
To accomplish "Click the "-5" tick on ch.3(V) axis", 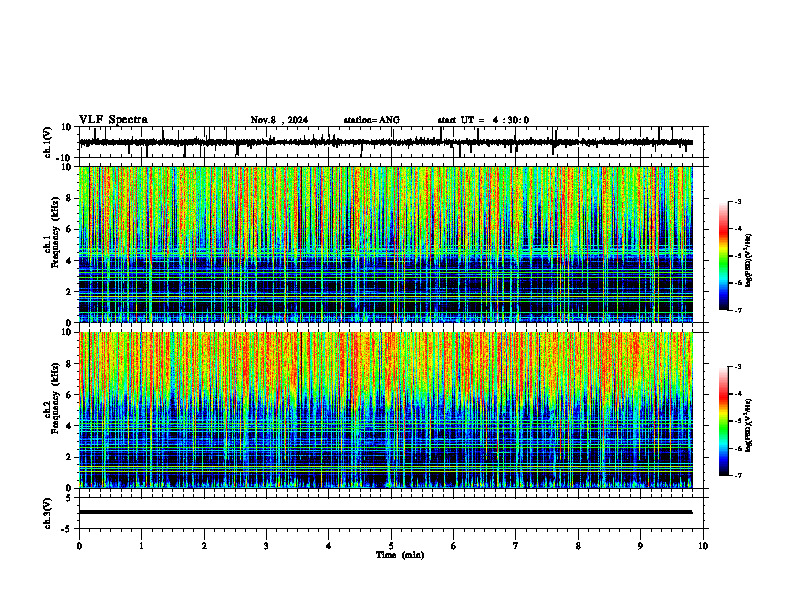I will tap(67, 529).
